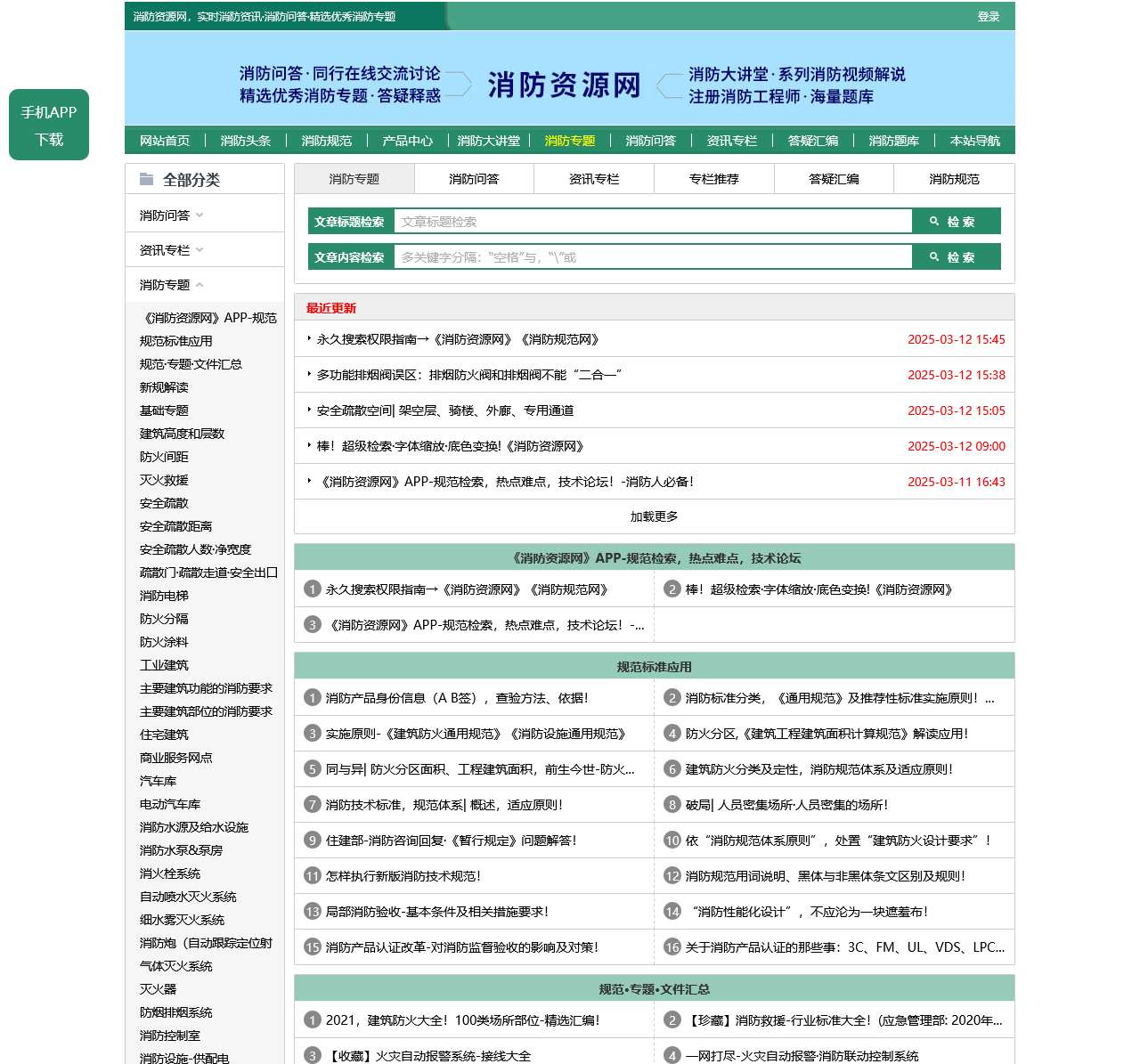Viewport: 1140px width, 1064px height.
Task: Click the magnifier icon in 文章标题检索 search button
Action: click(x=934, y=221)
